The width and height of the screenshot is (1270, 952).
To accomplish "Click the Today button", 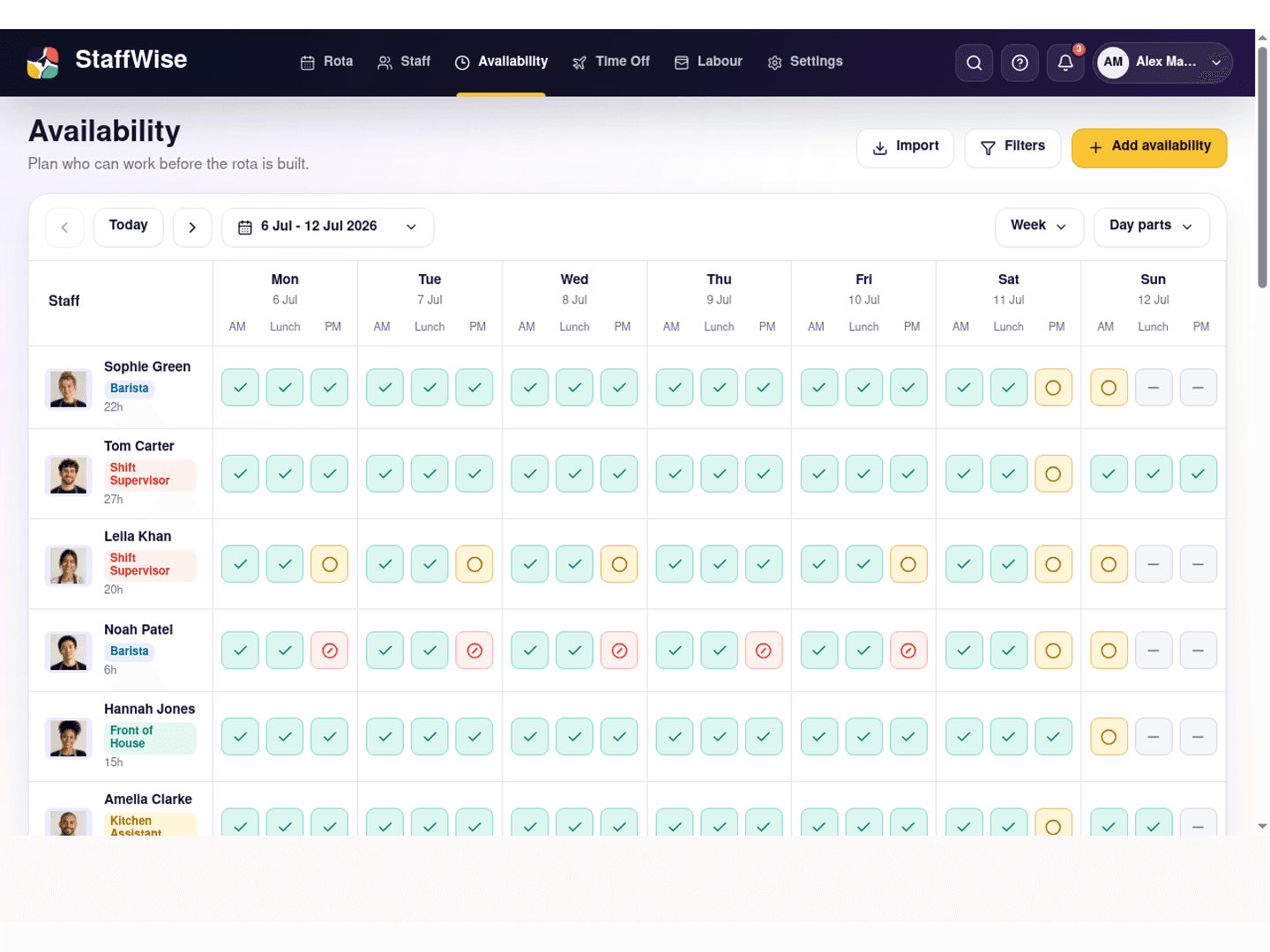I will click(128, 227).
